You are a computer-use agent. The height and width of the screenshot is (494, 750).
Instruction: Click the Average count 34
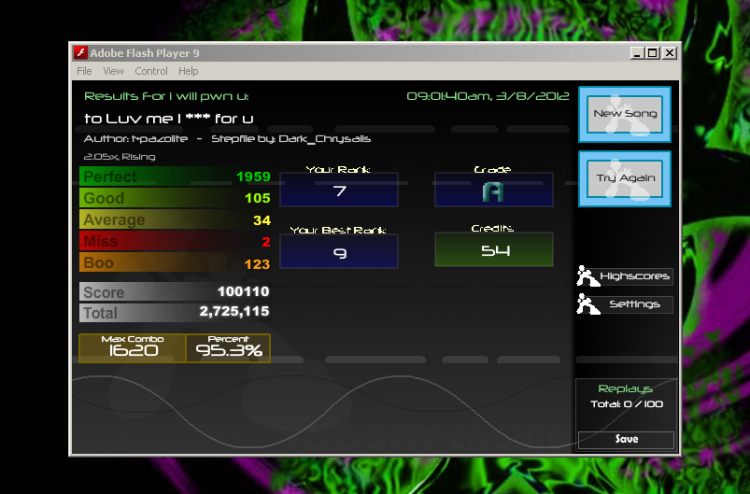262,220
